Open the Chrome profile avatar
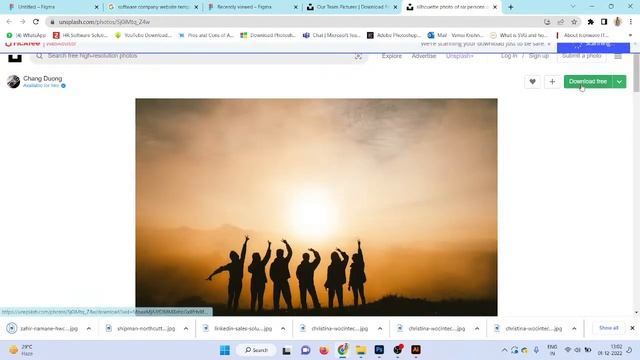The height and width of the screenshot is (360, 640). 618,22
